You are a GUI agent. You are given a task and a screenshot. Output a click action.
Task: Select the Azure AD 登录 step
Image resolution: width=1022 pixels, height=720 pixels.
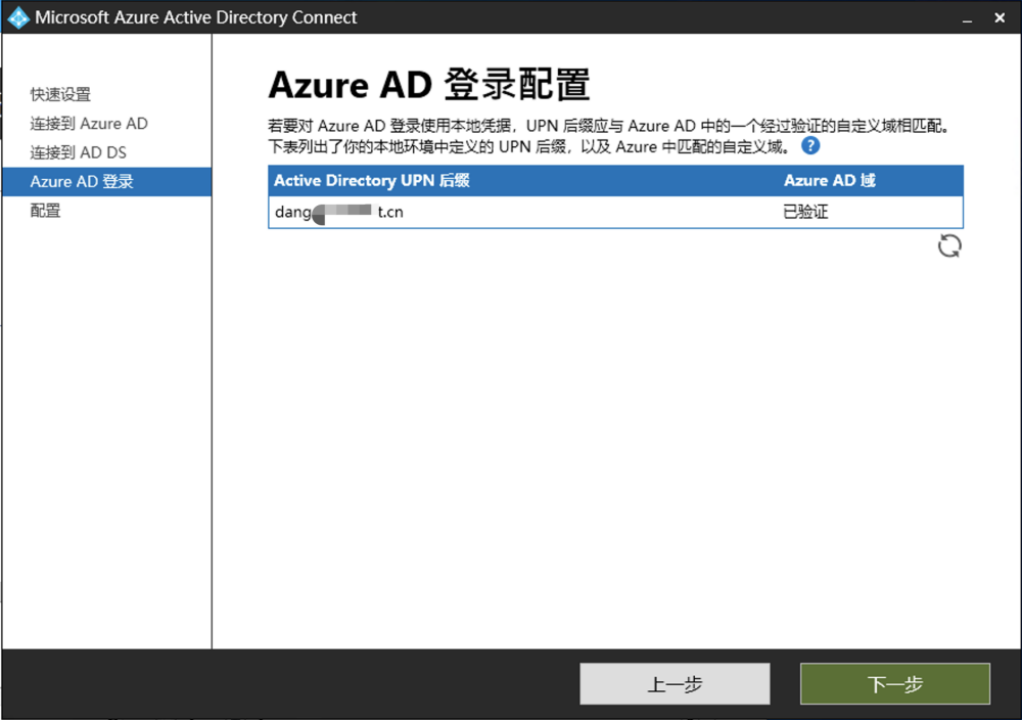coord(107,181)
